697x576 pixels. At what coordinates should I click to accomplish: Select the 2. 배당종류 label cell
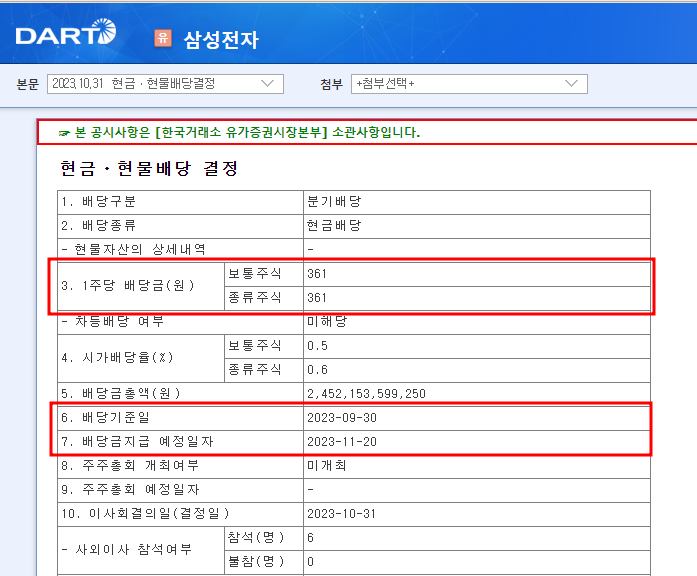pos(180,226)
